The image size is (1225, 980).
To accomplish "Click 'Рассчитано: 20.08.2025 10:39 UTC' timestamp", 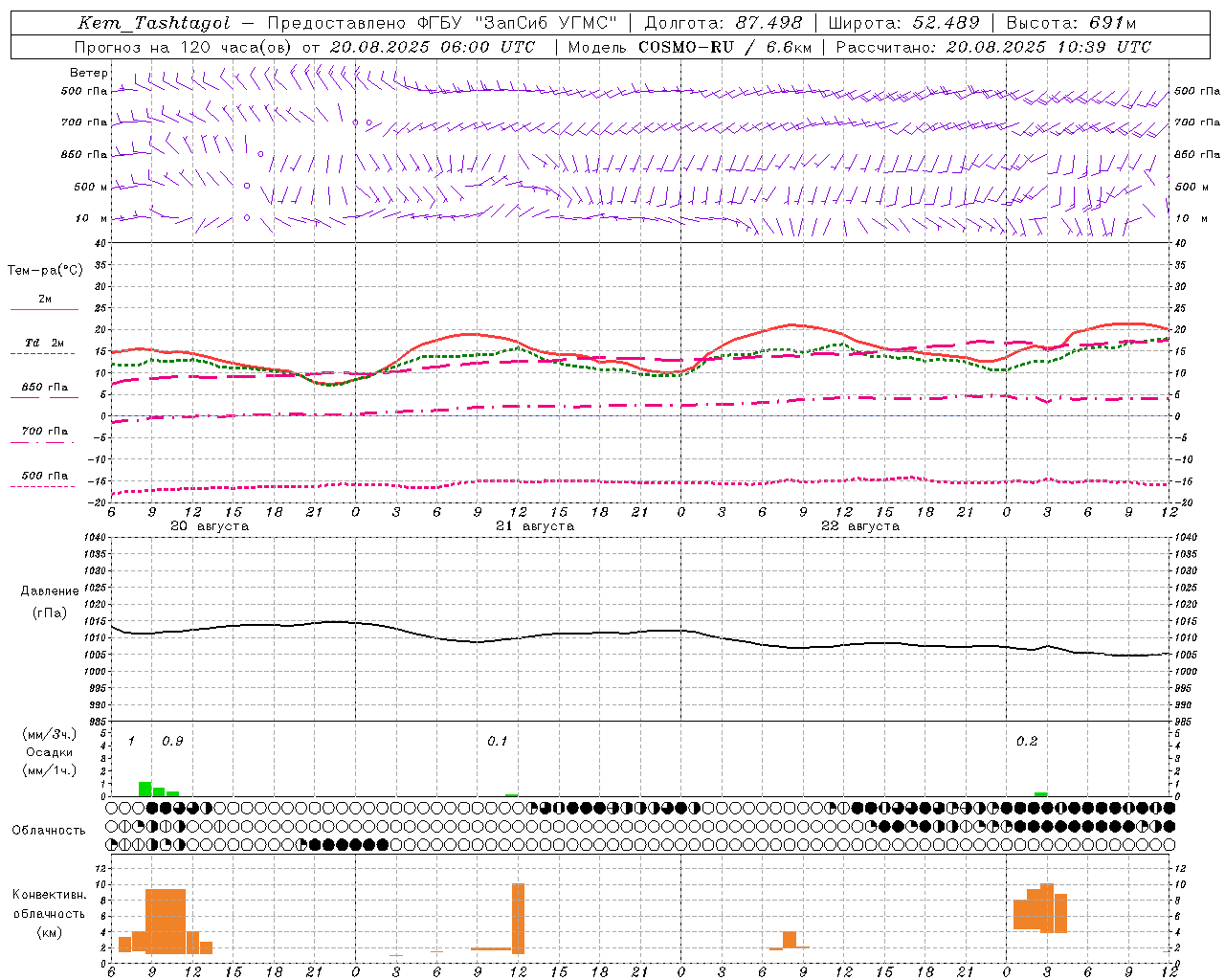I will 993,47.
